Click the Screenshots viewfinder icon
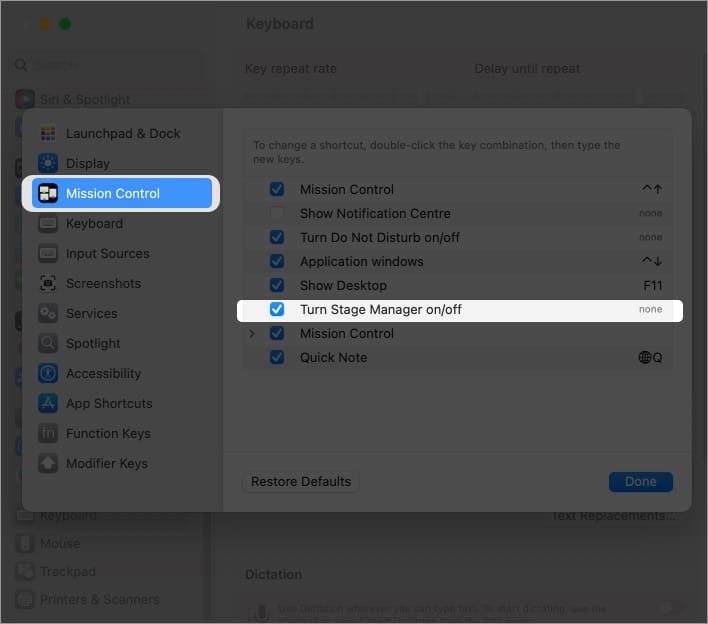The width and height of the screenshot is (708, 624). pyautogui.click(x=48, y=283)
